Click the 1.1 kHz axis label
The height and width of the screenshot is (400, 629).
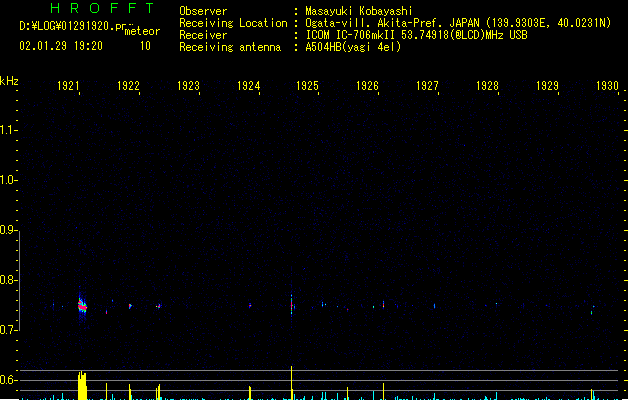[x=8, y=130]
